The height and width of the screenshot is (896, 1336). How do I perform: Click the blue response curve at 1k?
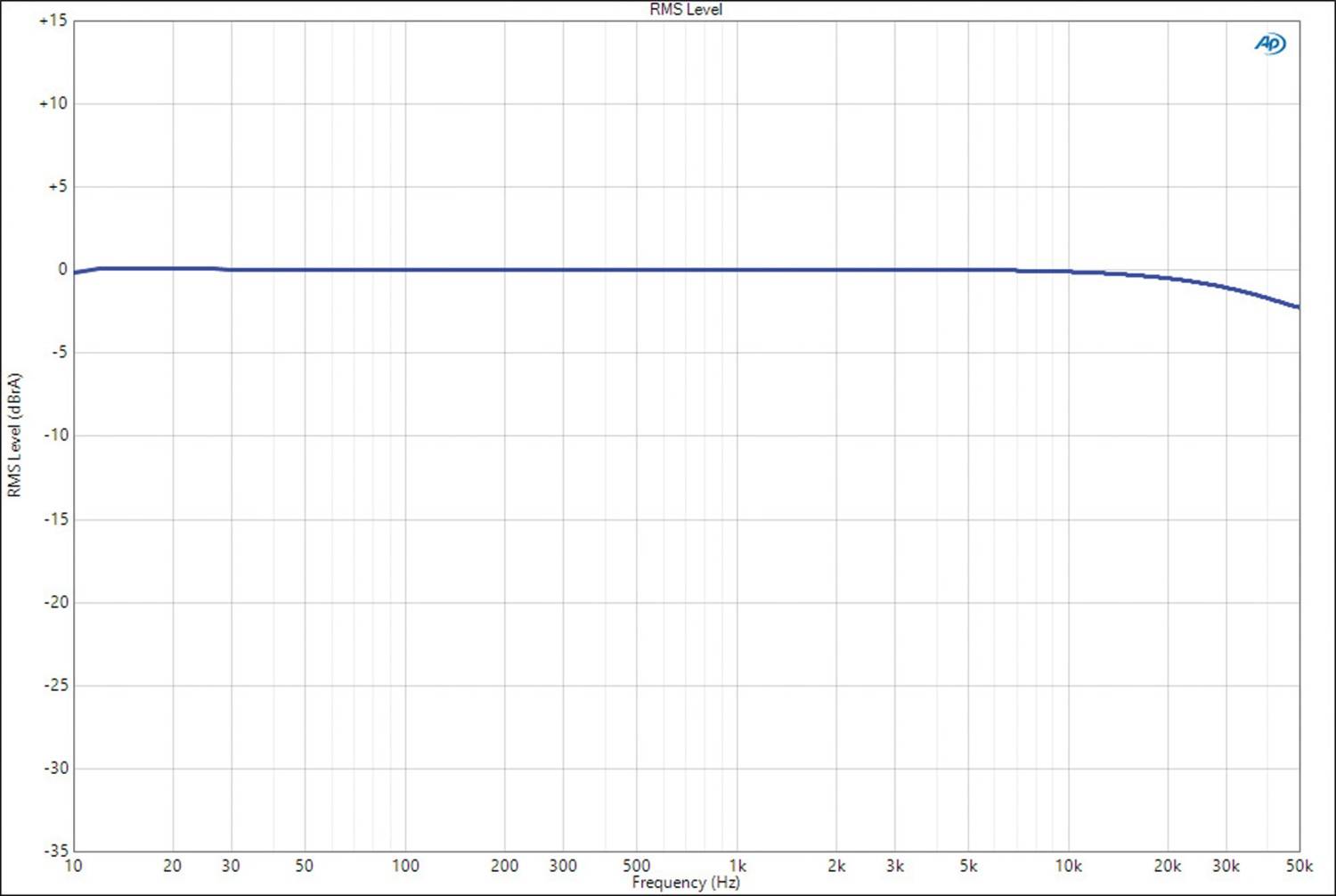pos(737,270)
